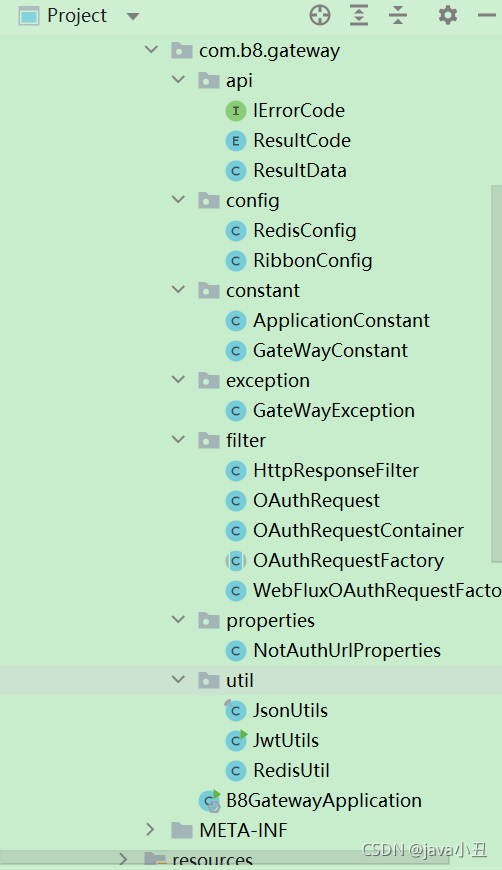Click the Expand All toolbar icon
The image size is (502, 870).
click(x=359, y=16)
